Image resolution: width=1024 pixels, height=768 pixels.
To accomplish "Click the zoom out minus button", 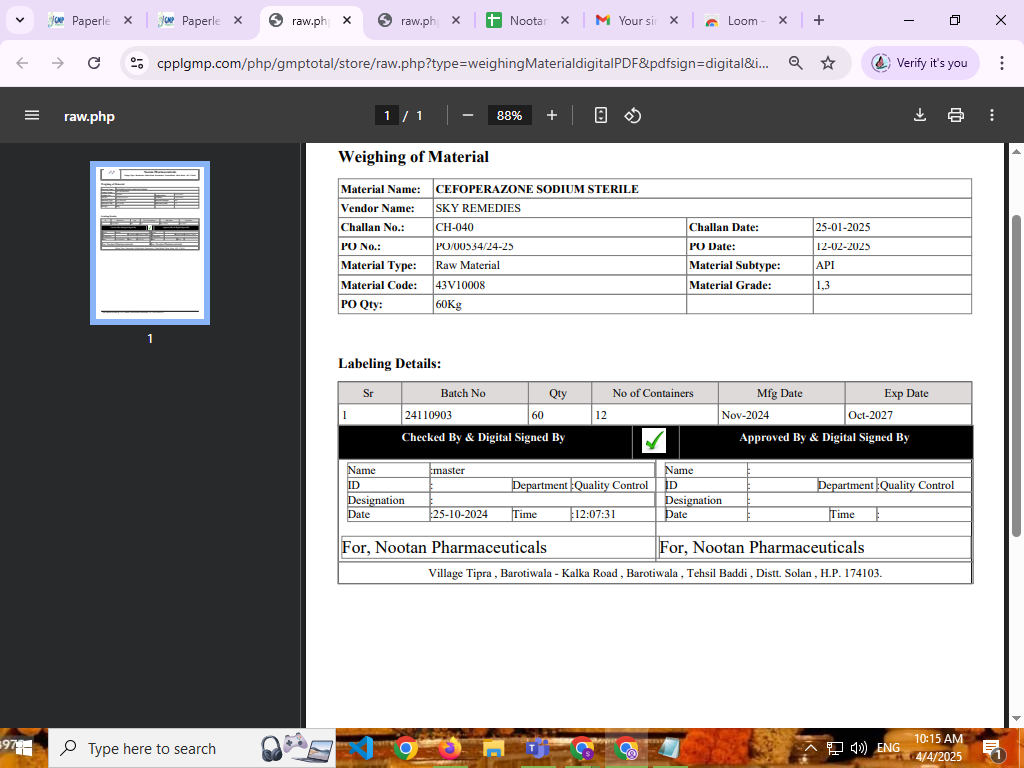I will pos(467,115).
